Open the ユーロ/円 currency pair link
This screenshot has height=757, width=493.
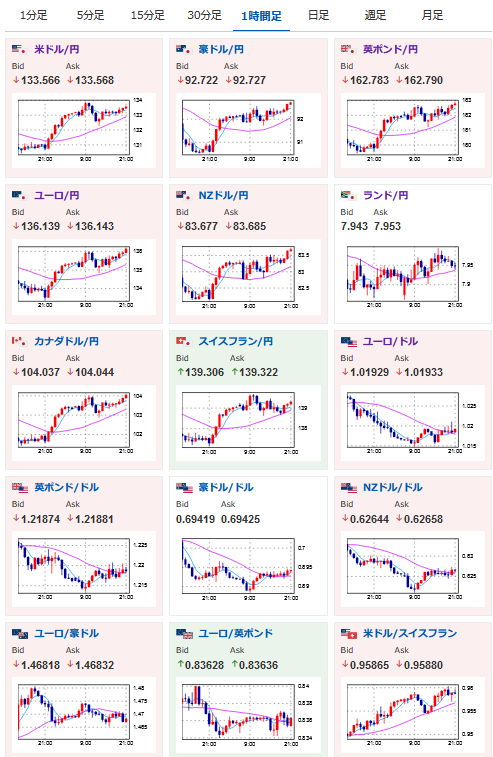click(57, 196)
